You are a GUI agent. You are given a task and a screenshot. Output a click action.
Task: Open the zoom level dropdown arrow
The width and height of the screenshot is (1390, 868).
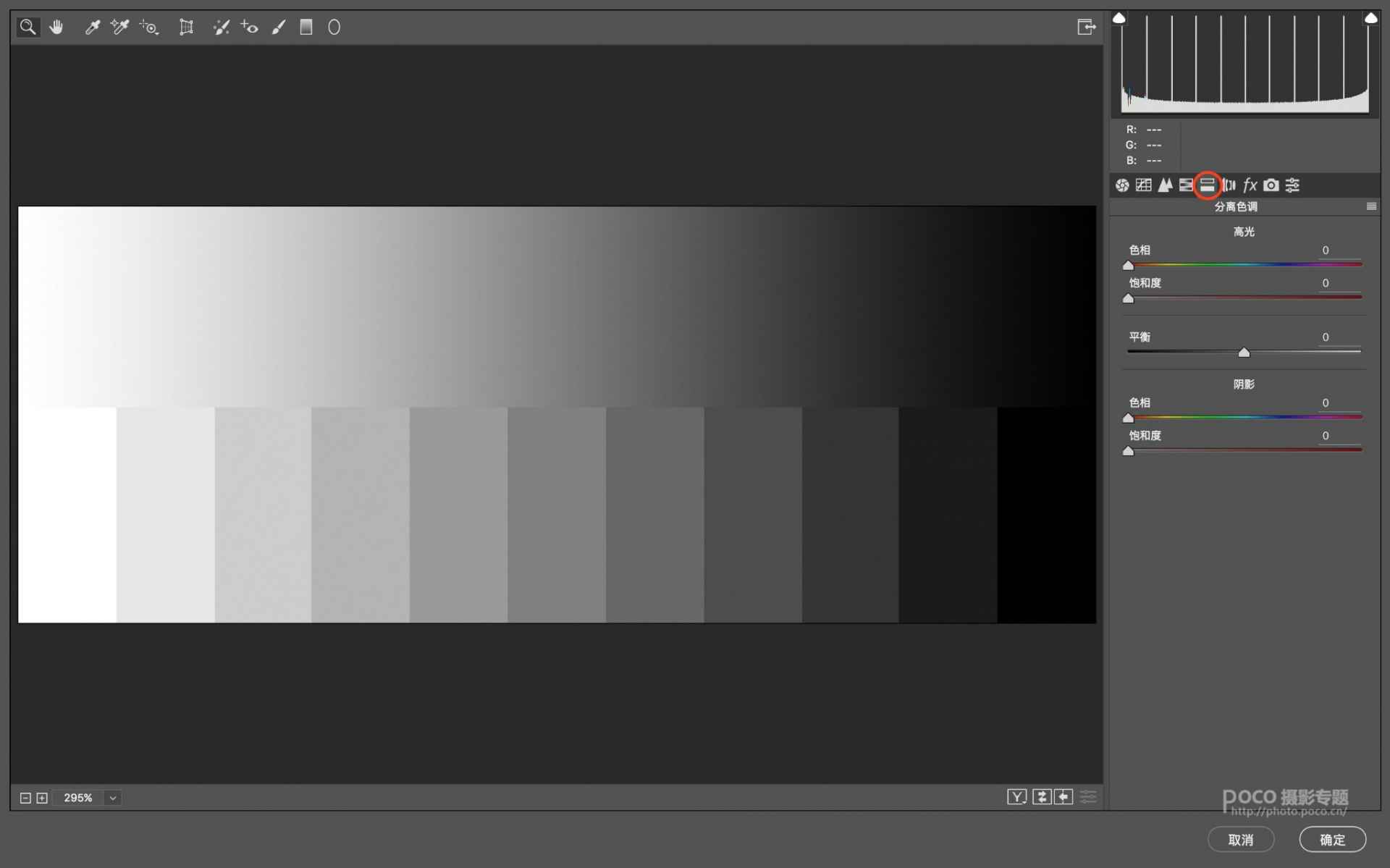coord(113,798)
